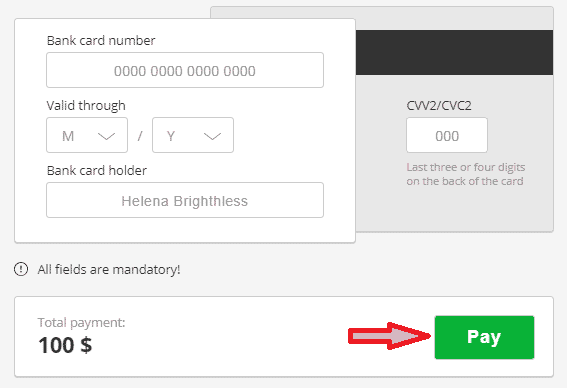
Task: Click the "Last three or four digits" hint
Action: coord(466,167)
